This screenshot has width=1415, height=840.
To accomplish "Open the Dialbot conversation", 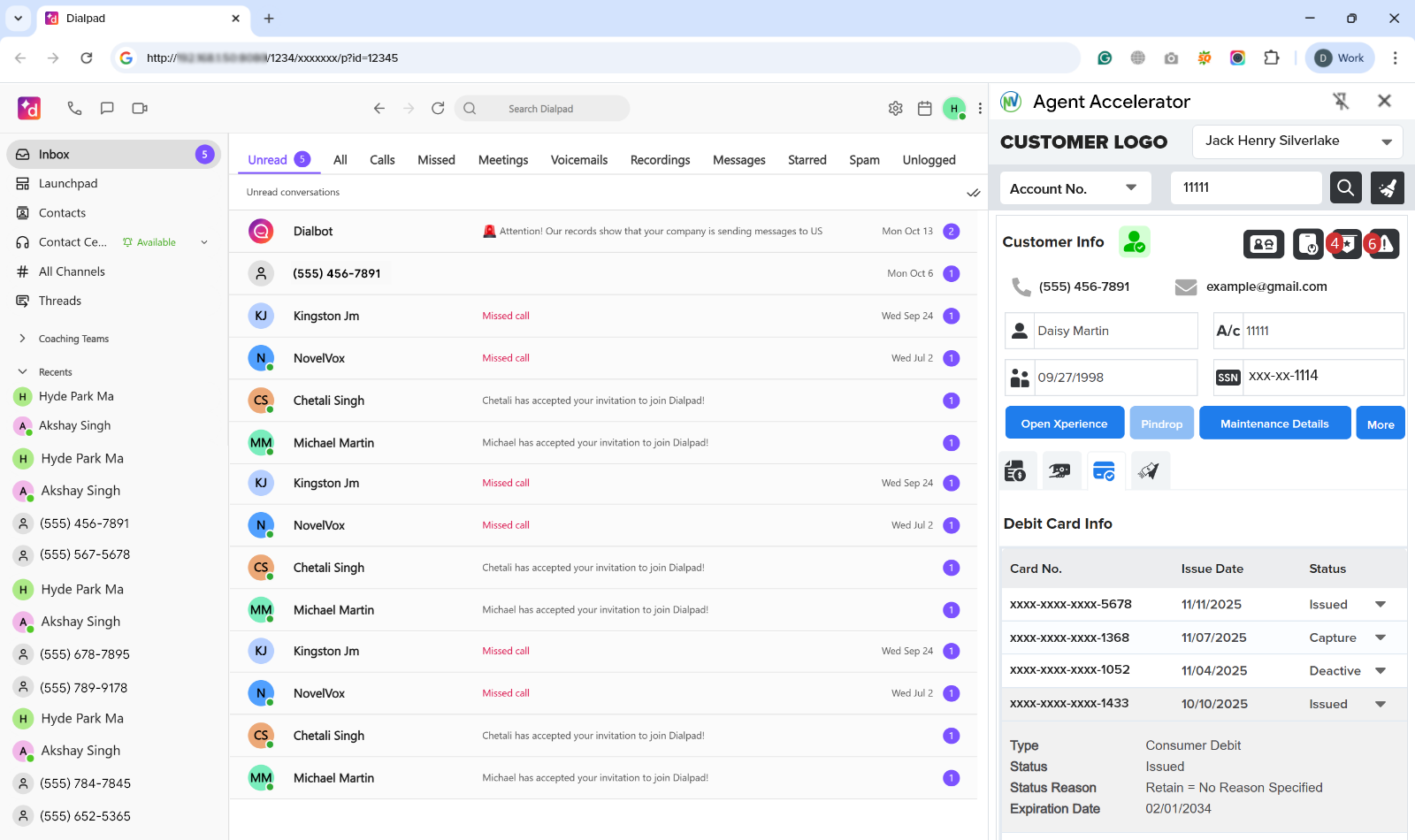I will pos(603,232).
